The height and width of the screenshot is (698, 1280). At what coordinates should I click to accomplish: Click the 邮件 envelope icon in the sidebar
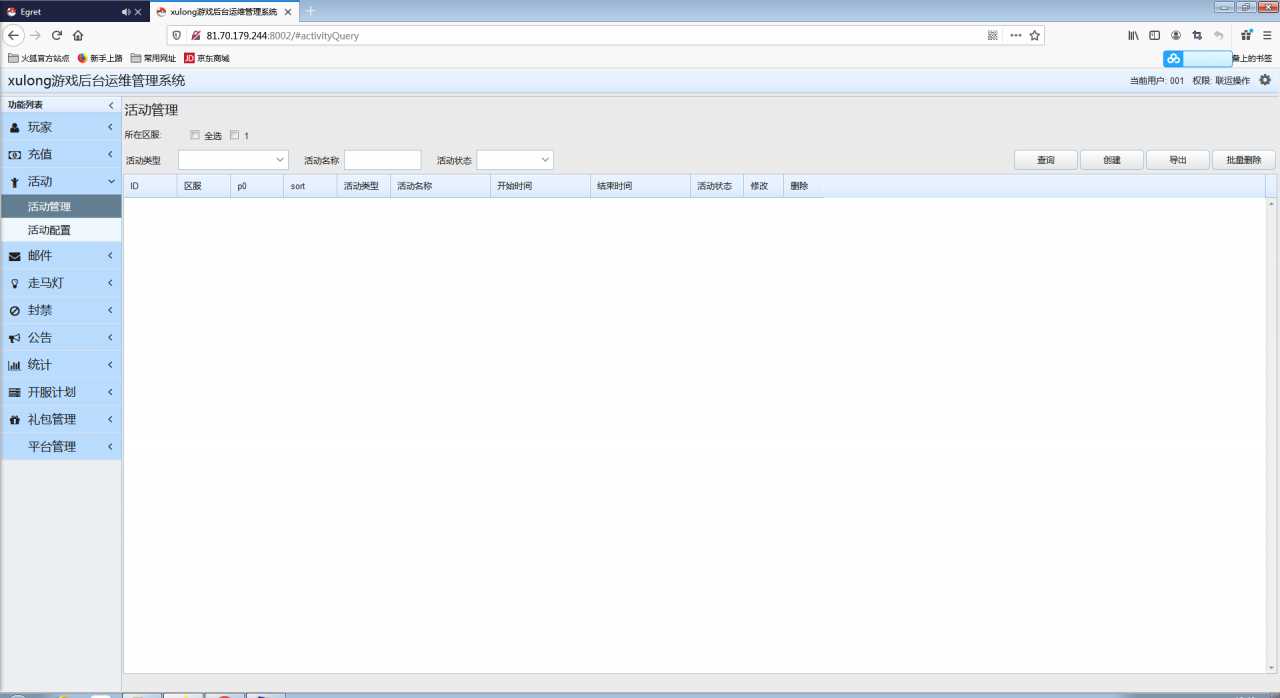(x=14, y=256)
